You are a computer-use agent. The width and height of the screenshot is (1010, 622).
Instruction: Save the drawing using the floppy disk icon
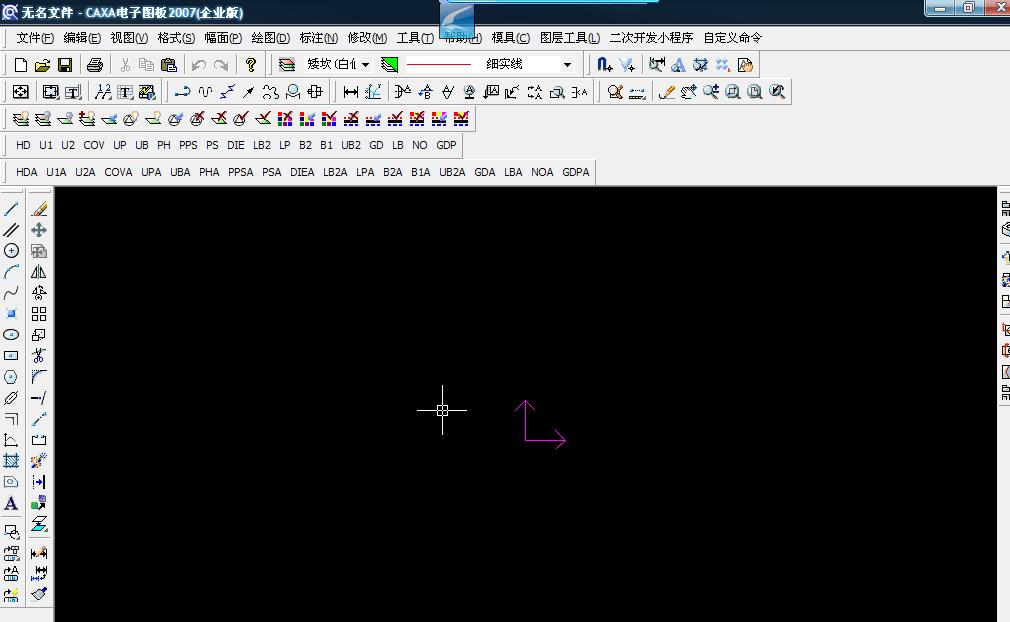point(64,64)
